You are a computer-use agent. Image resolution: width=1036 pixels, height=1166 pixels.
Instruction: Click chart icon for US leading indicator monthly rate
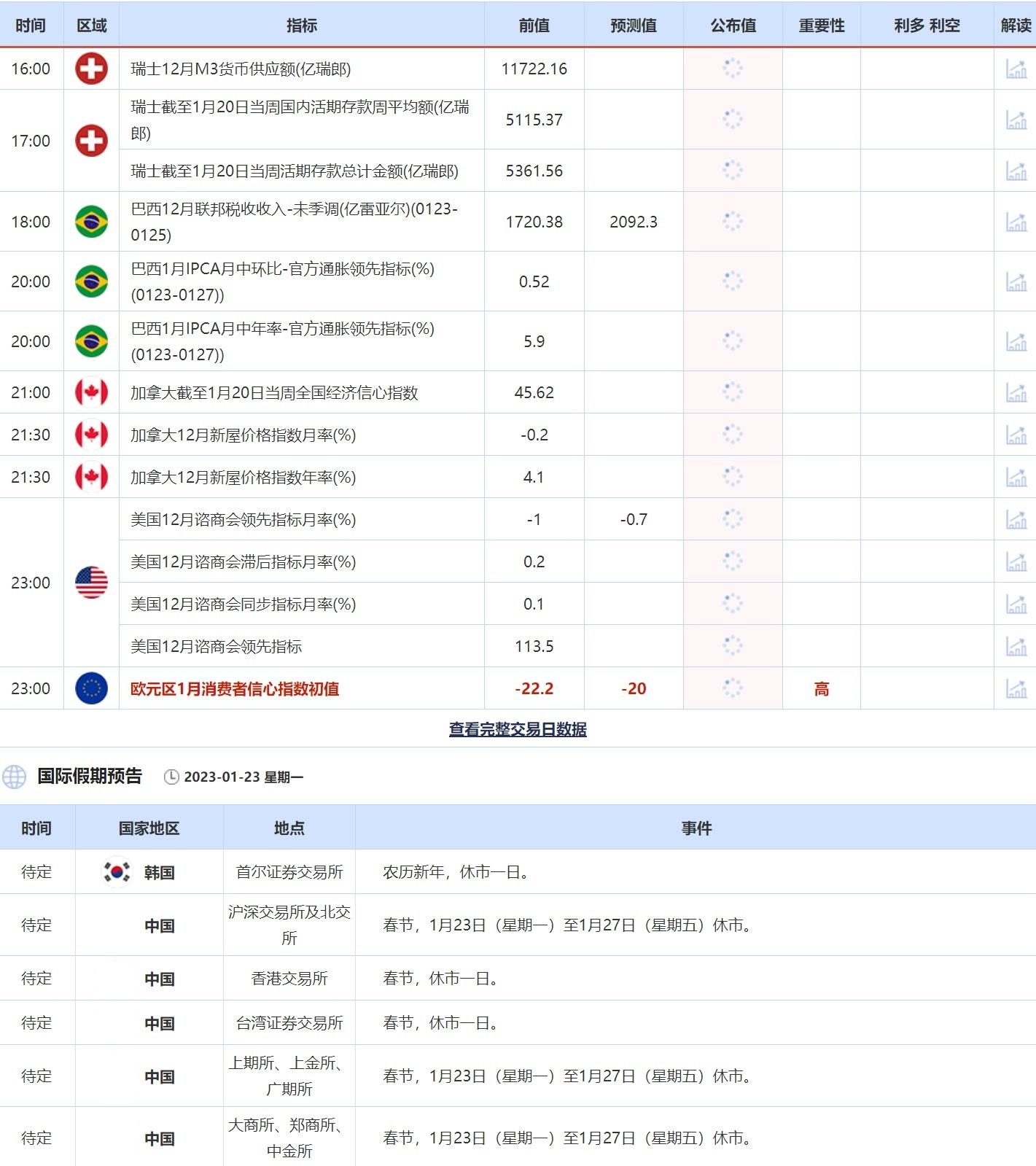(x=1016, y=519)
